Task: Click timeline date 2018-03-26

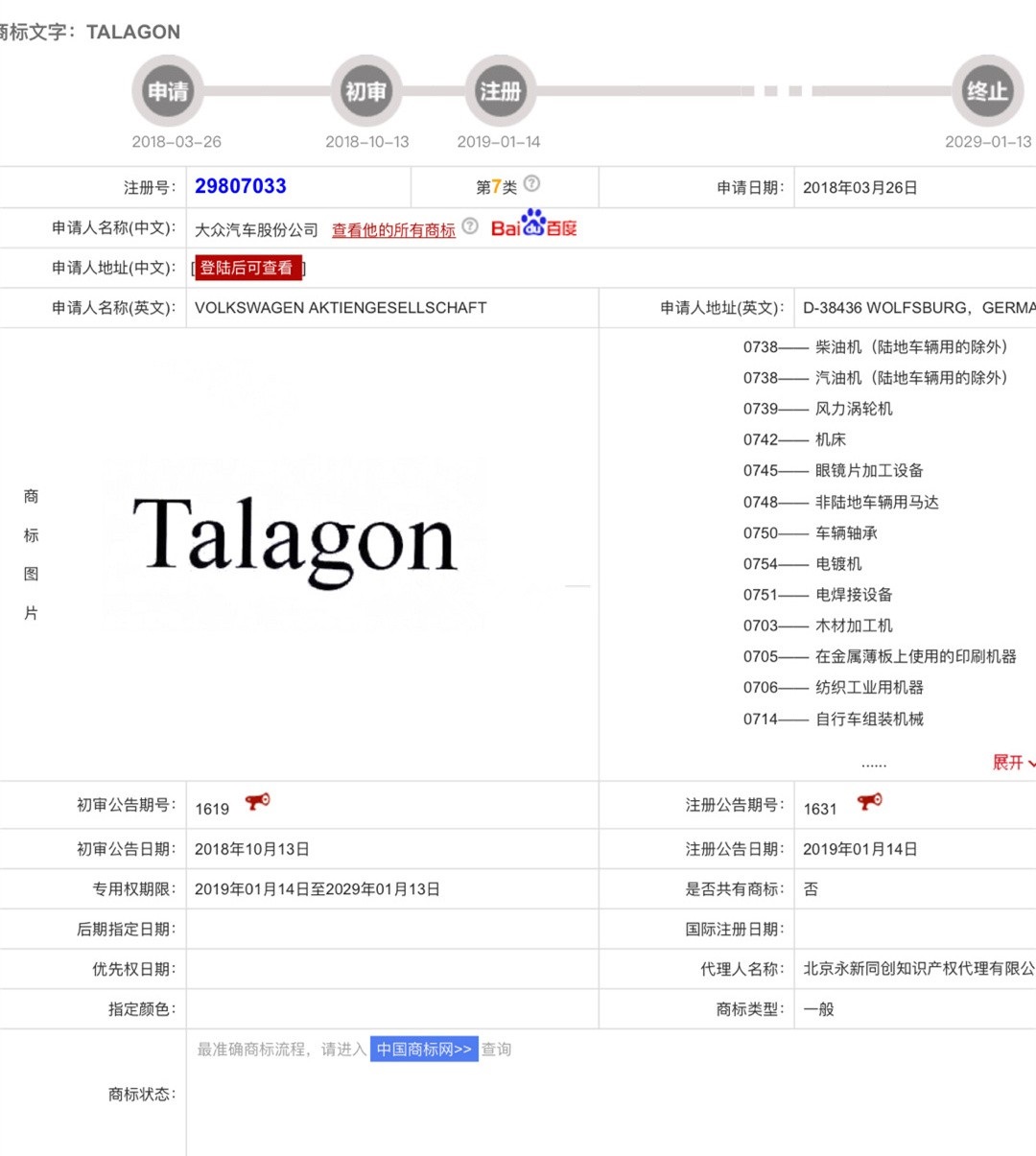Action: click(177, 142)
